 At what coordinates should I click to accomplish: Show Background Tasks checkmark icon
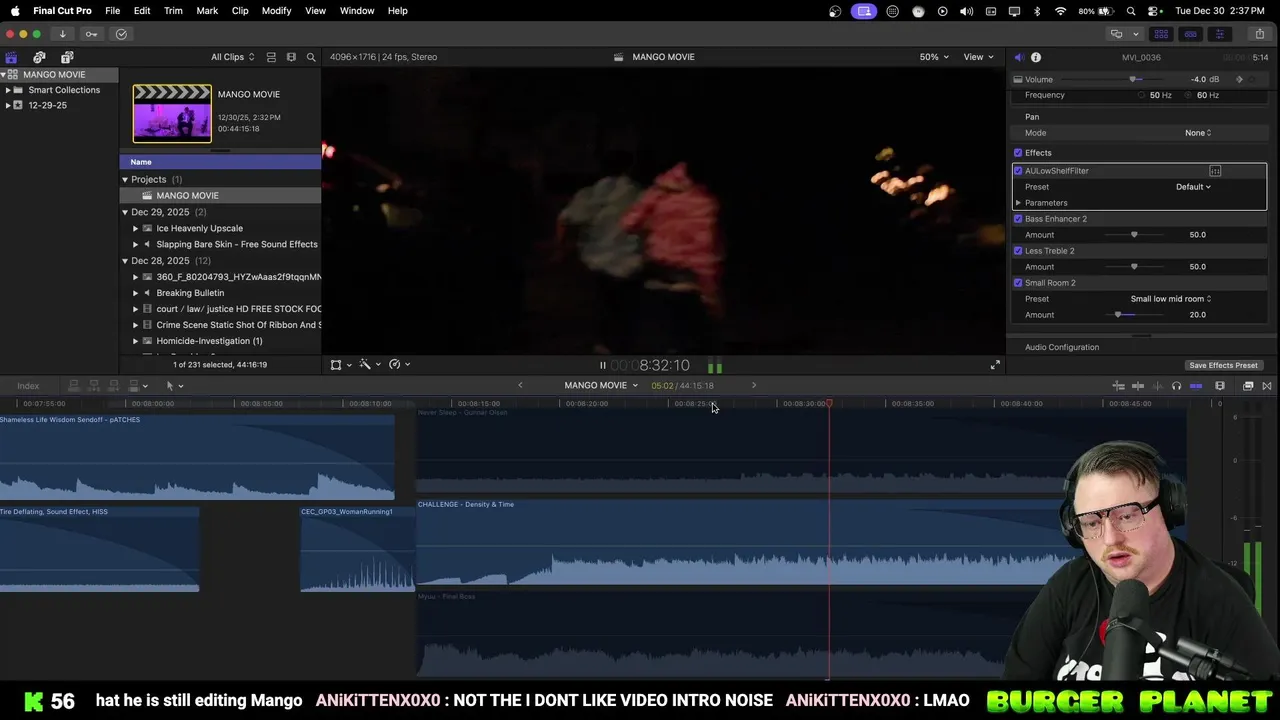coord(121,34)
